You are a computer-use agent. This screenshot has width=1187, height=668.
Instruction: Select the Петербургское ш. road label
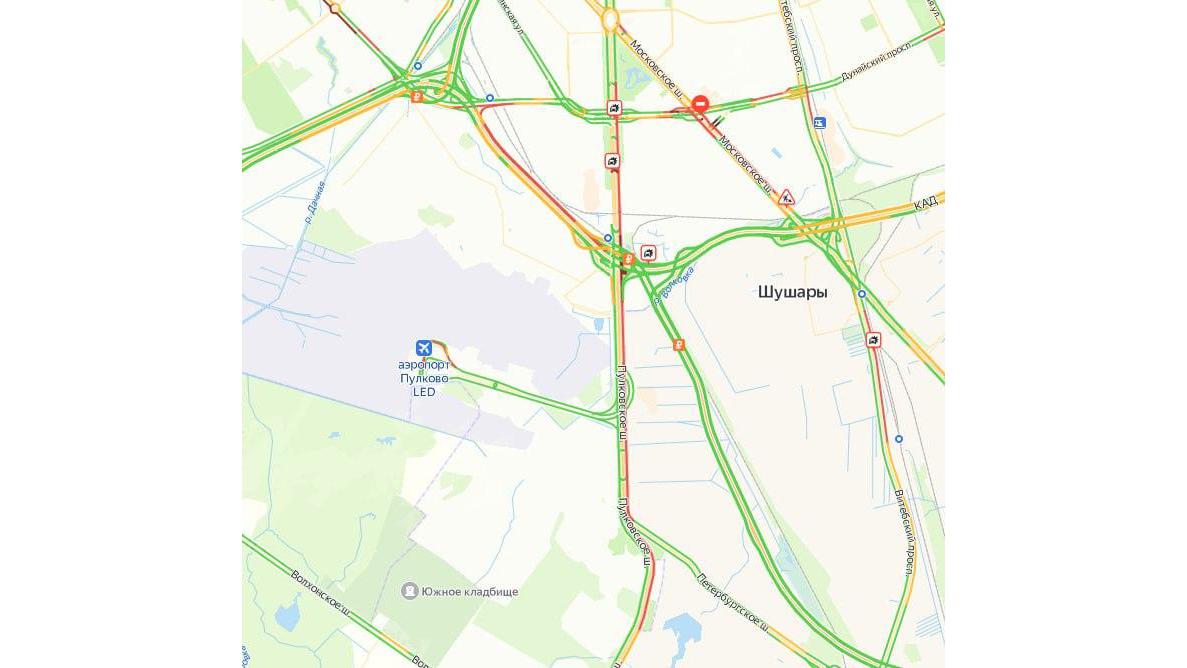pyautogui.click(x=733, y=604)
